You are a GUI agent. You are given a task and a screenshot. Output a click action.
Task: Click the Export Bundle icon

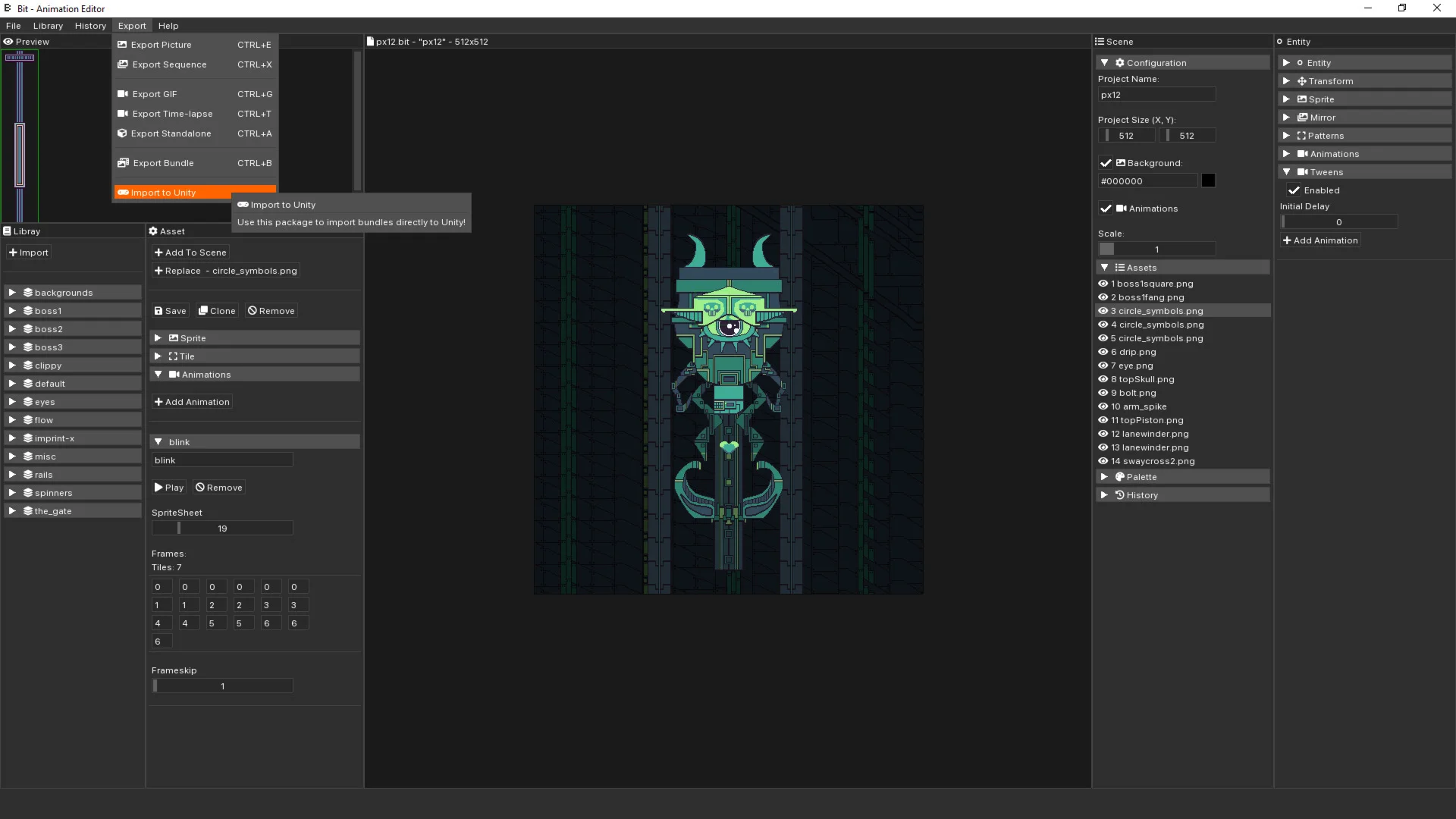point(123,163)
